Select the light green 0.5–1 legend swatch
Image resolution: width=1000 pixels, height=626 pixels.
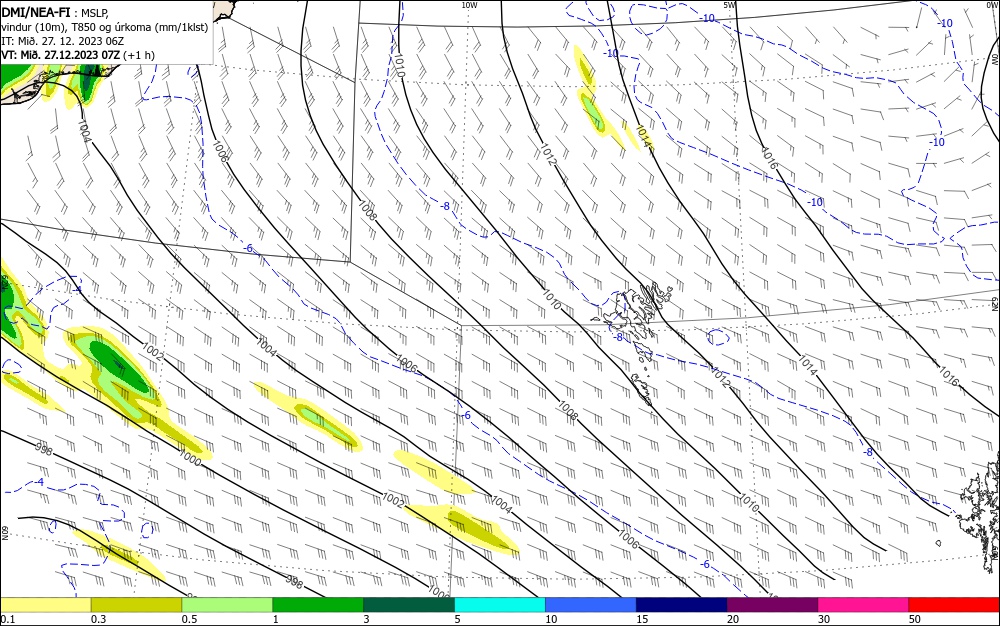click(227, 605)
